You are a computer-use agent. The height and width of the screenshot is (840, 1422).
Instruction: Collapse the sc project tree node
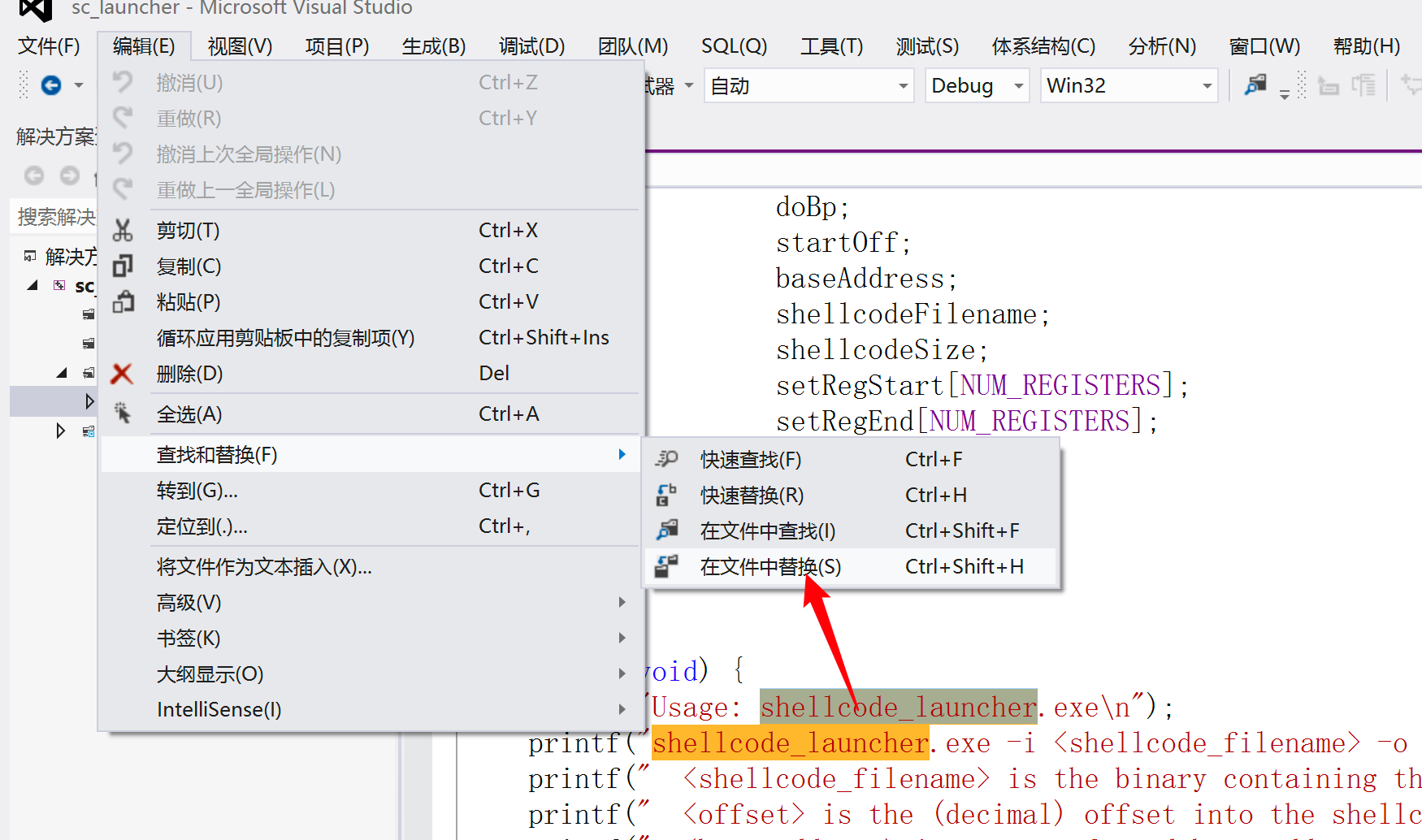pyautogui.click(x=33, y=285)
